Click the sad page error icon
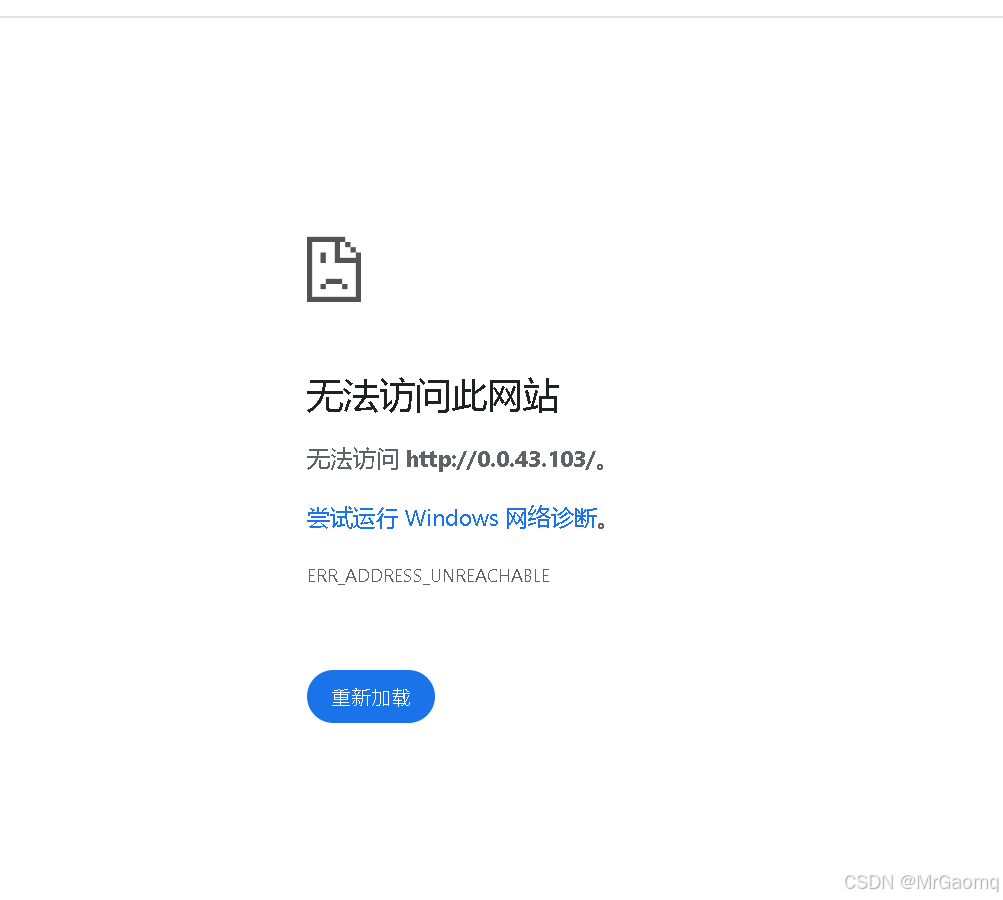 [x=334, y=269]
